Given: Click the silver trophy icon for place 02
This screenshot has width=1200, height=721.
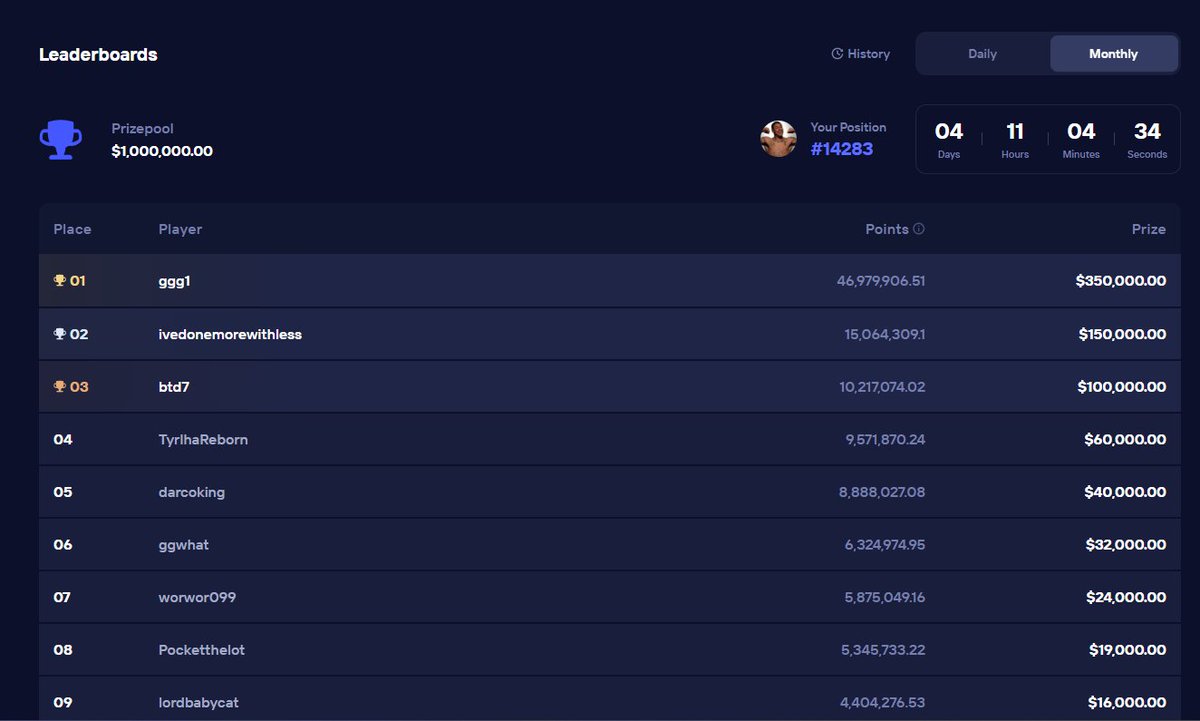Looking at the screenshot, I should [x=59, y=334].
